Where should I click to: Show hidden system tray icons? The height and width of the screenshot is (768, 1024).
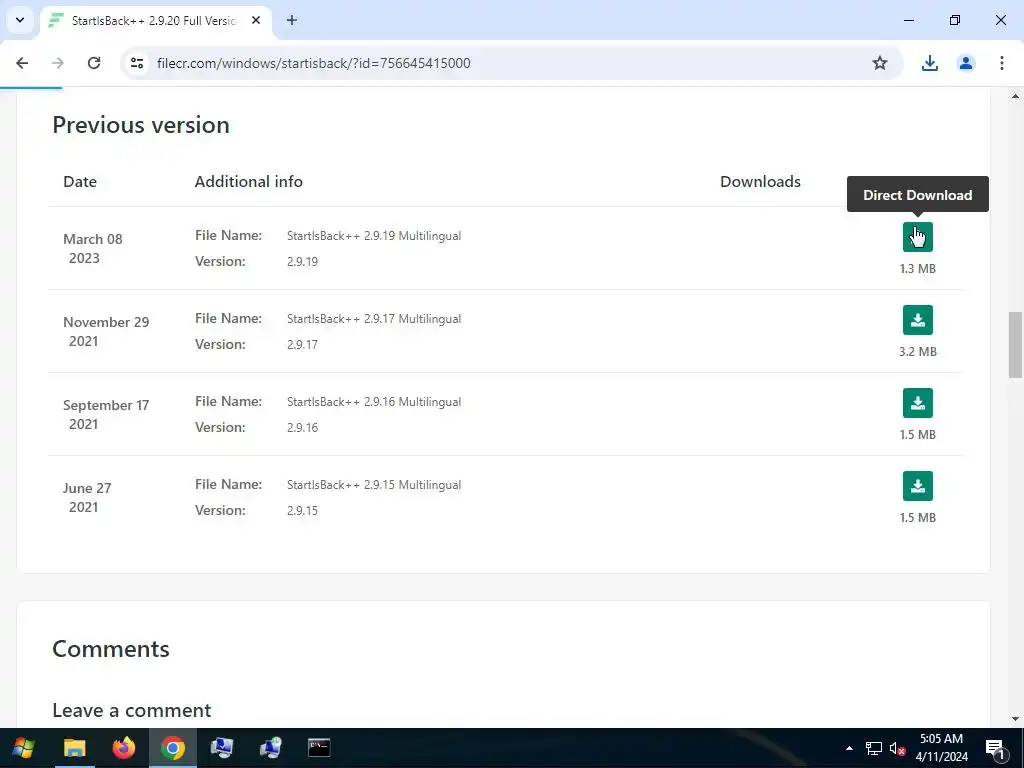point(849,748)
